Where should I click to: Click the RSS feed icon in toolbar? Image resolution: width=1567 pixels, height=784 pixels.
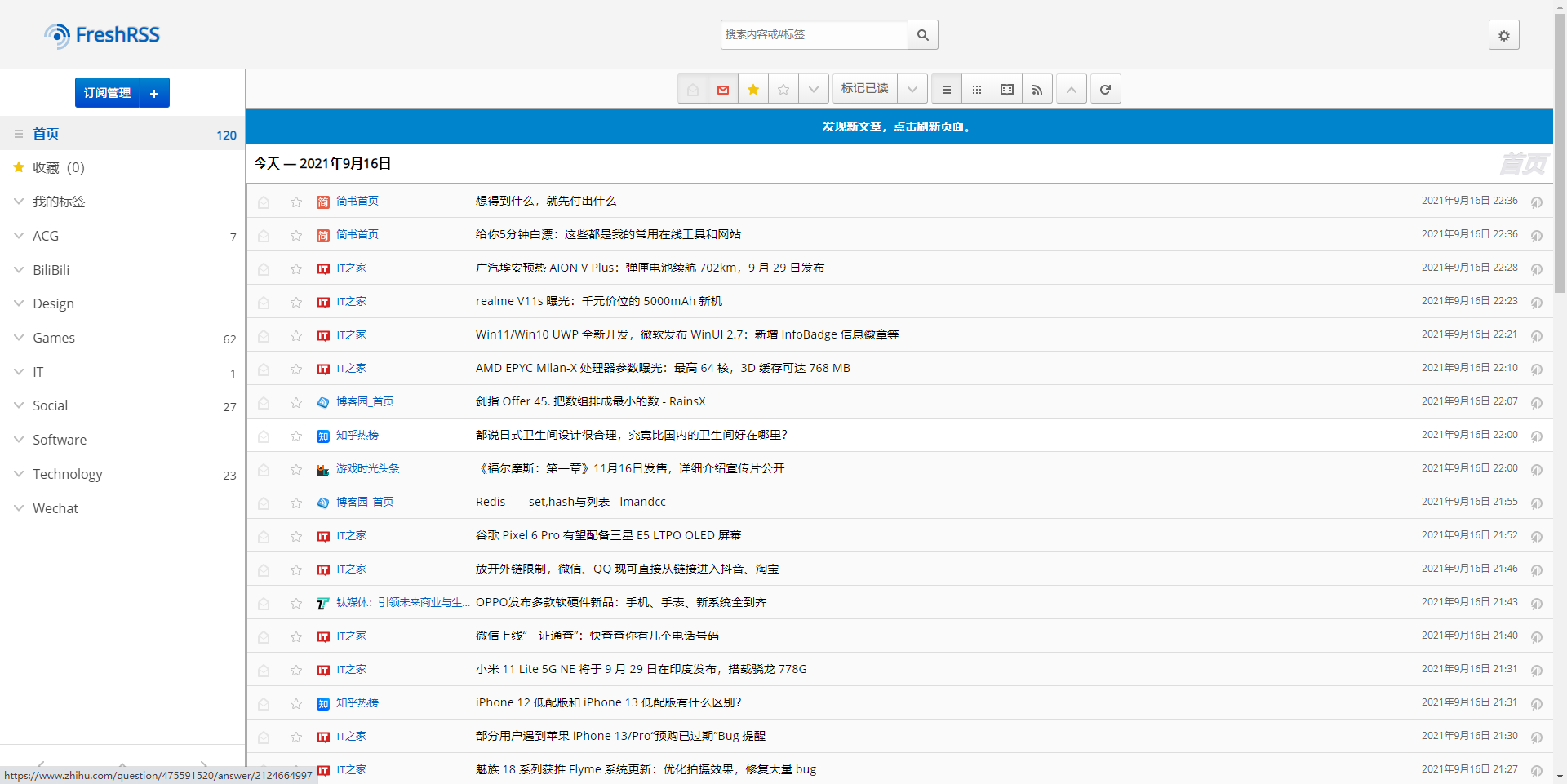[x=1037, y=89]
